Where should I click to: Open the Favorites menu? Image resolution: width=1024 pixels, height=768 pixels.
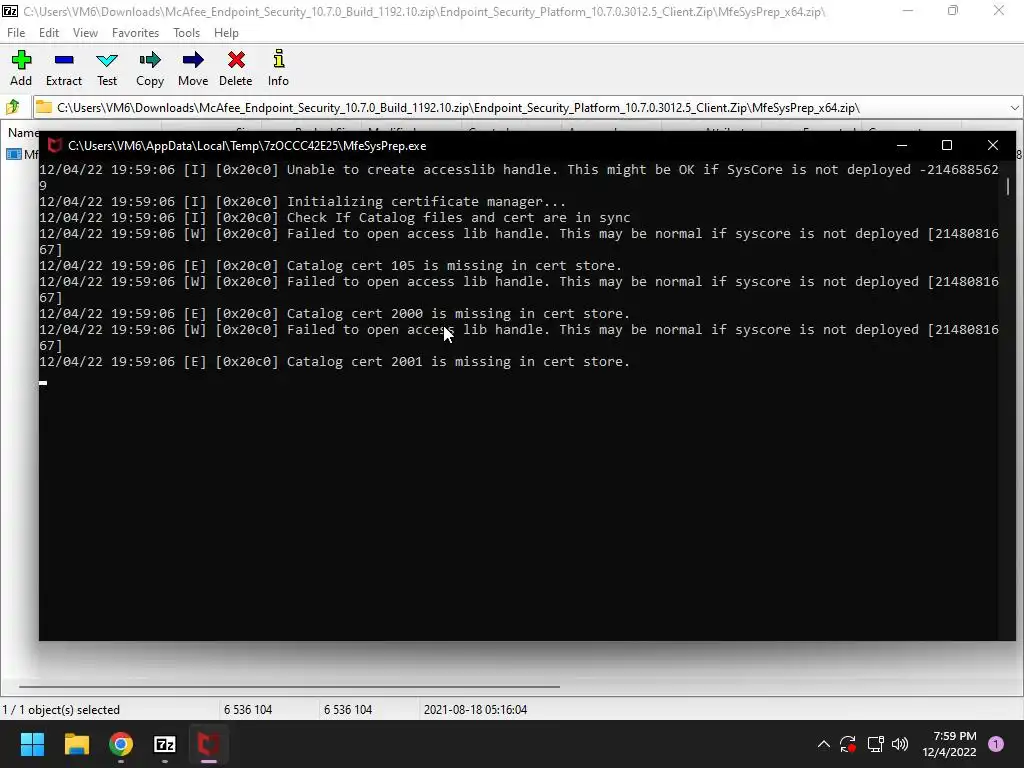[135, 33]
